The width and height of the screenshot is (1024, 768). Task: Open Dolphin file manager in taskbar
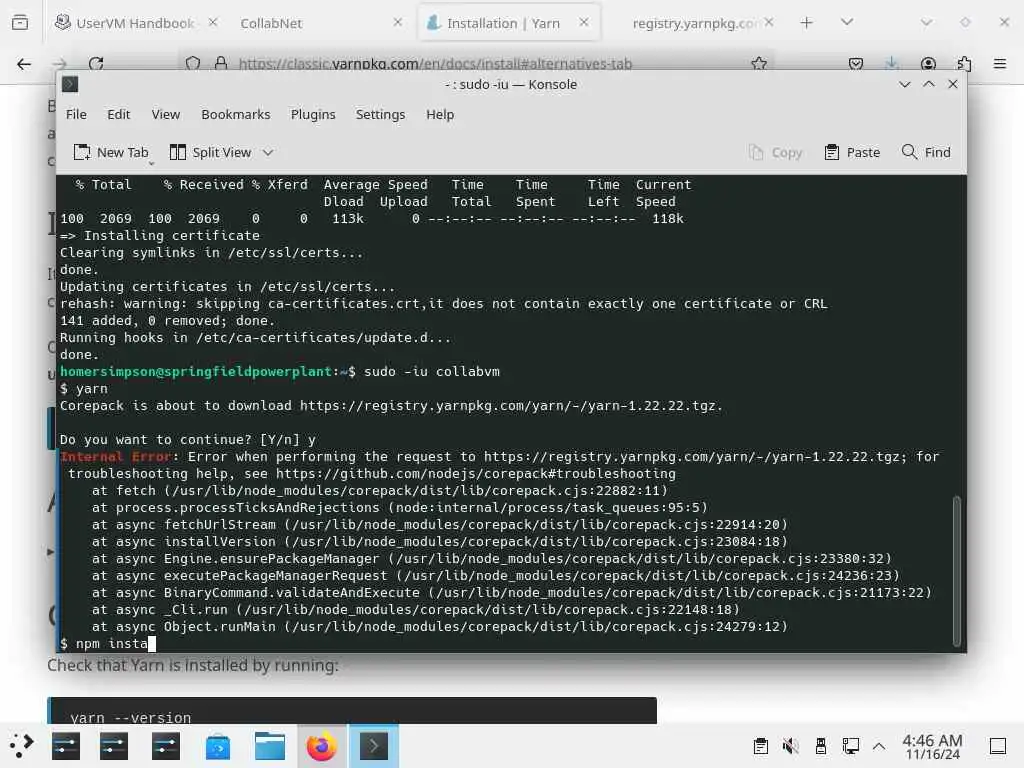pyautogui.click(x=270, y=746)
